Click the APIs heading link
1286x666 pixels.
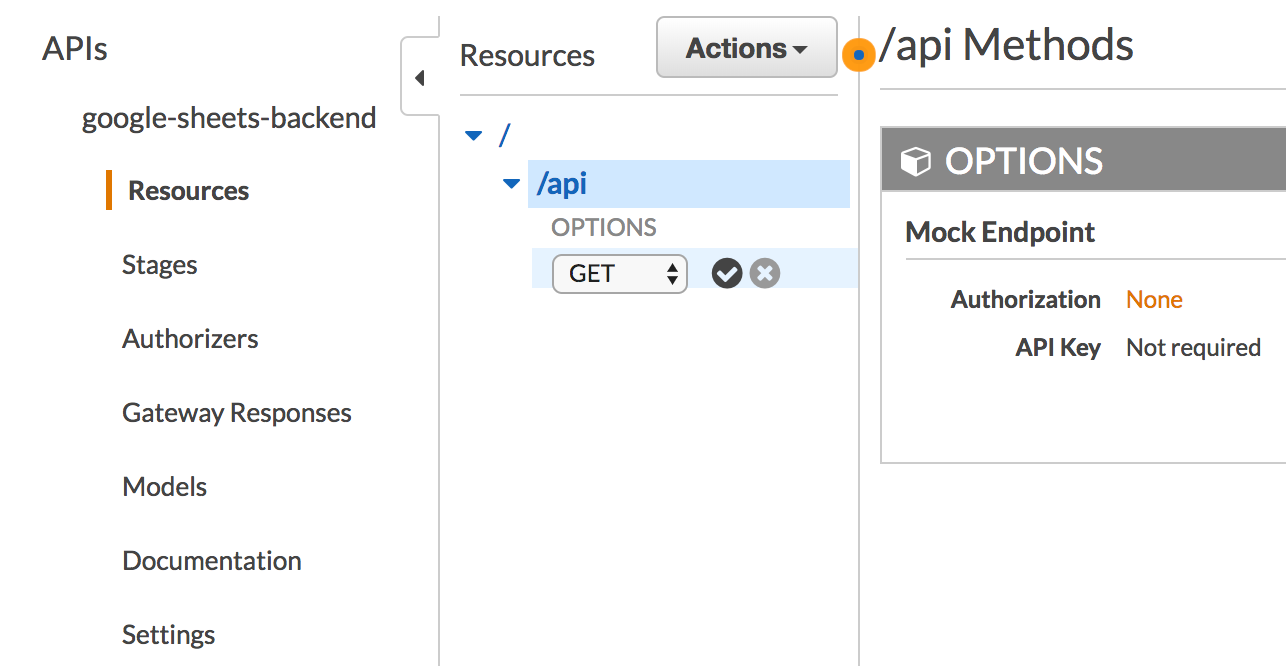(75, 48)
